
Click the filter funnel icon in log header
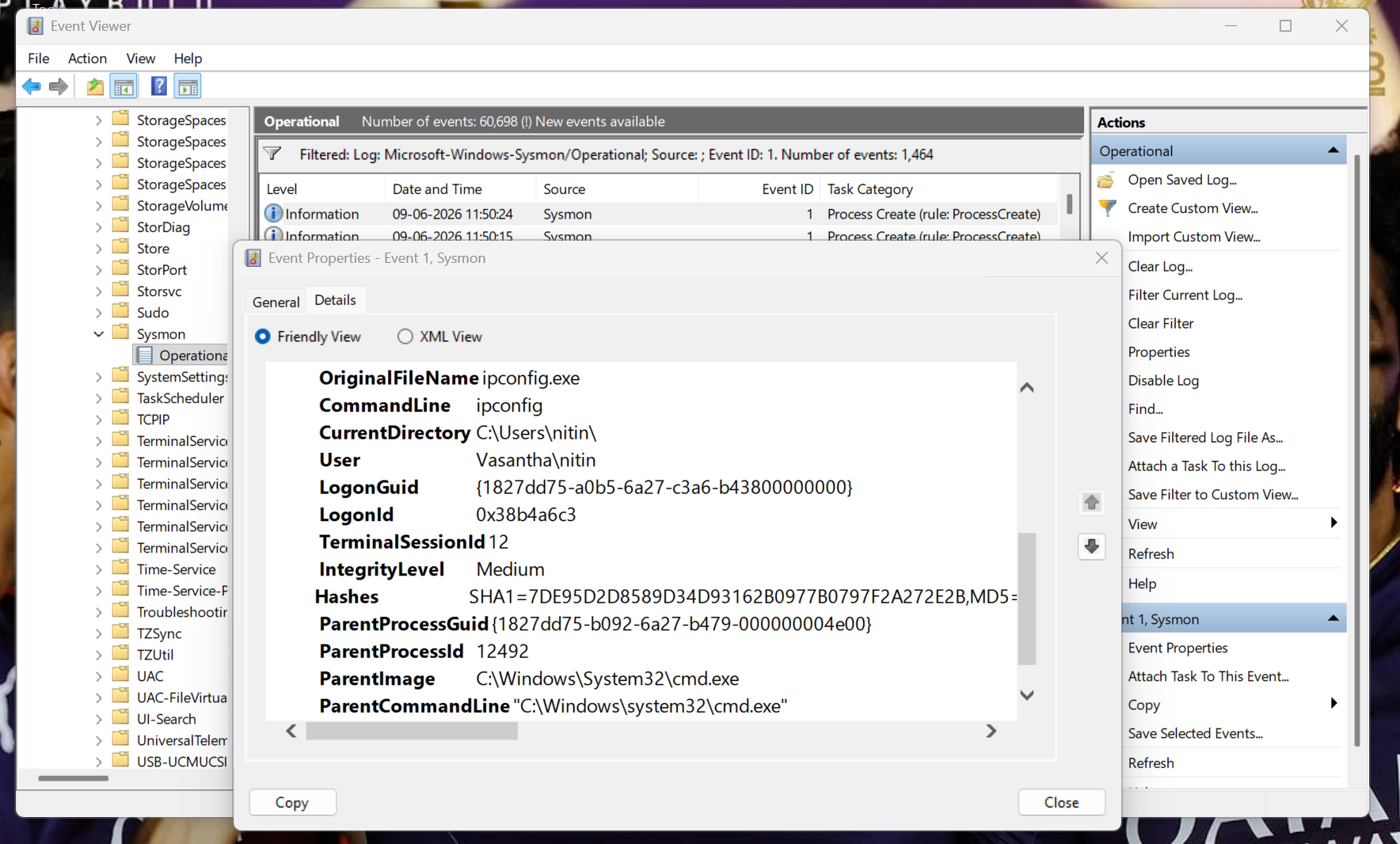click(272, 154)
